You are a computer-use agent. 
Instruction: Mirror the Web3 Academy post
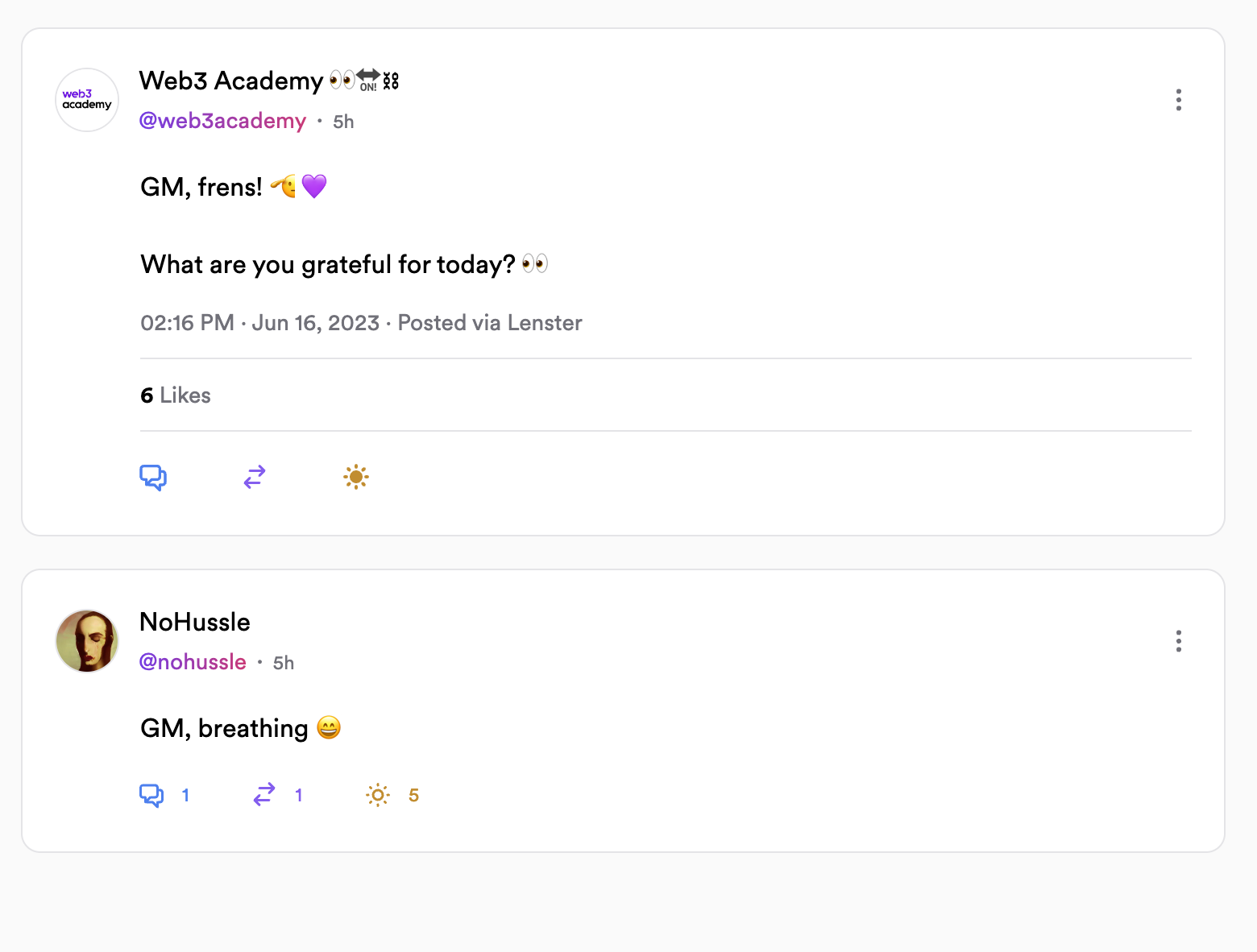(255, 478)
